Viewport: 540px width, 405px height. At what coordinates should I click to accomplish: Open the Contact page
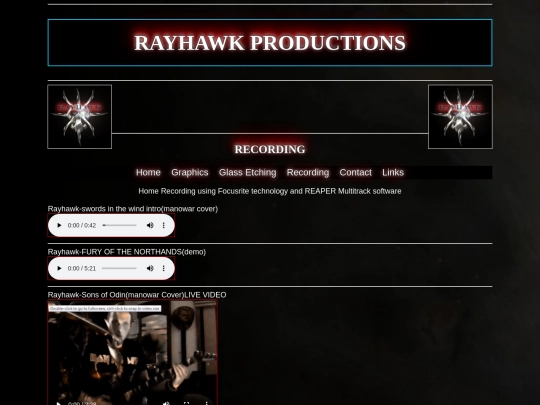click(355, 173)
